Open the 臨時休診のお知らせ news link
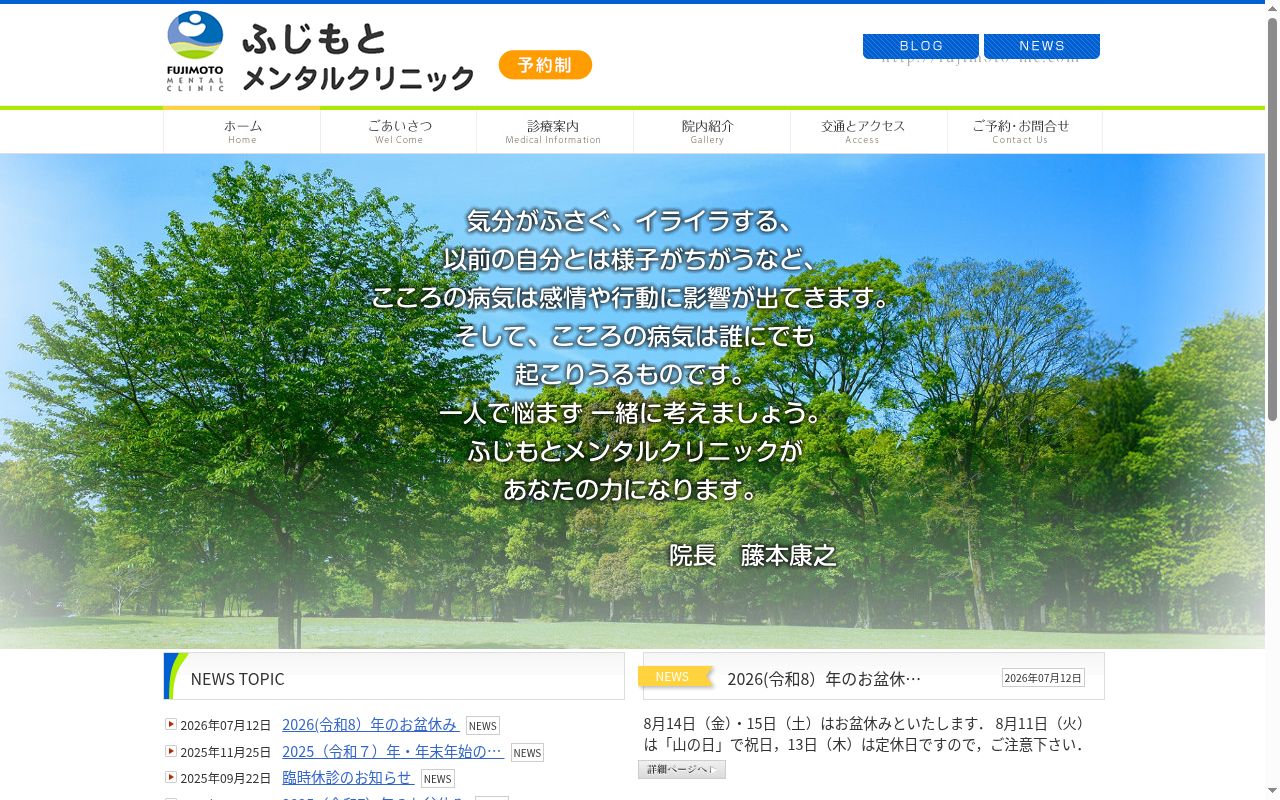Image resolution: width=1280 pixels, height=800 pixels. pyautogui.click(x=347, y=778)
